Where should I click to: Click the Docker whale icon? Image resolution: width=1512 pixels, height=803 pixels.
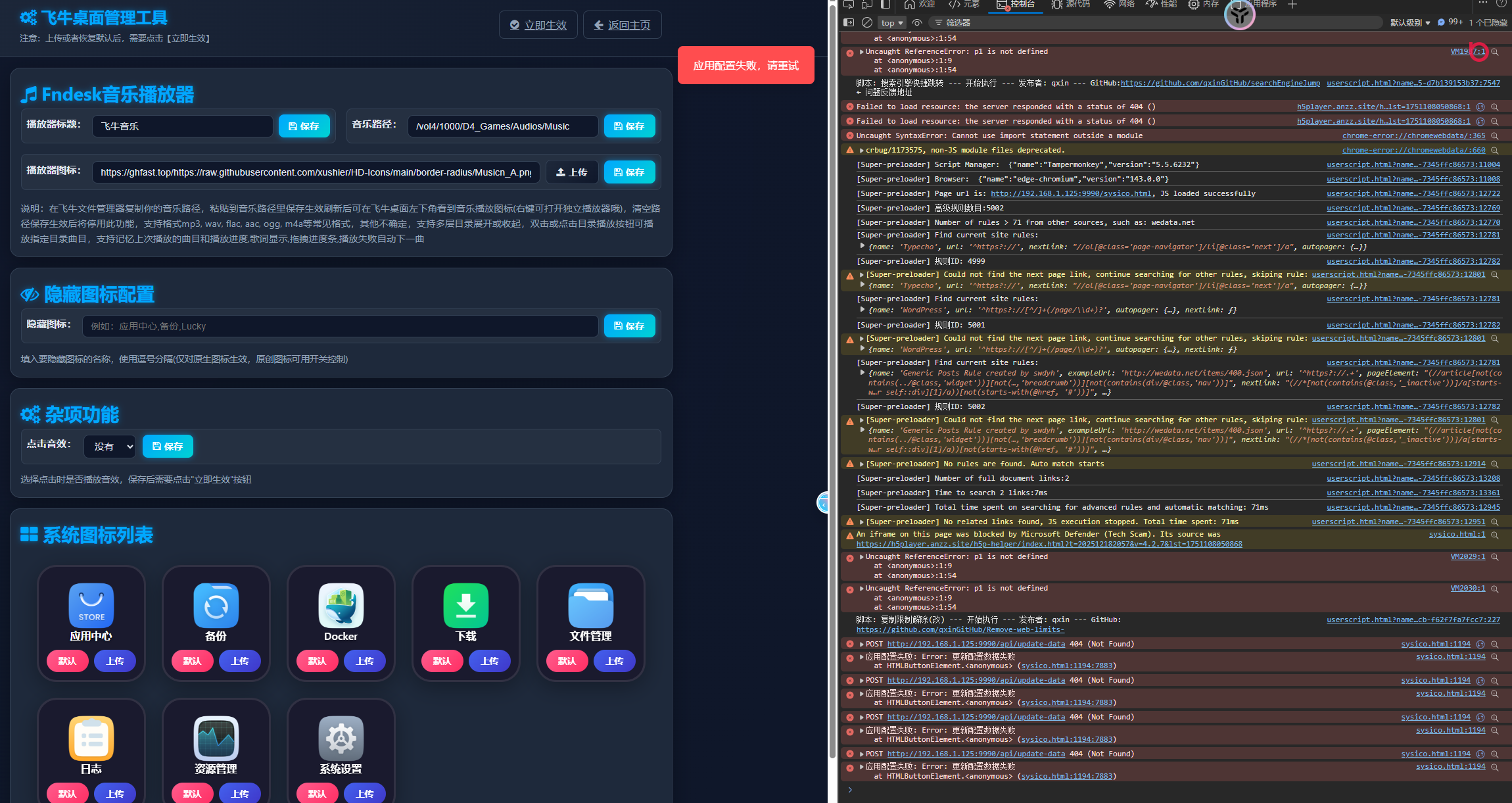[341, 605]
